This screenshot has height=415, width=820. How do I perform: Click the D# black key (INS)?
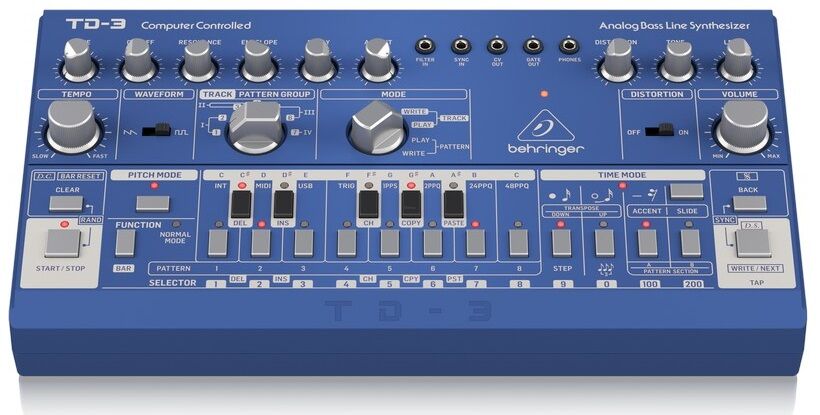(x=283, y=204)
